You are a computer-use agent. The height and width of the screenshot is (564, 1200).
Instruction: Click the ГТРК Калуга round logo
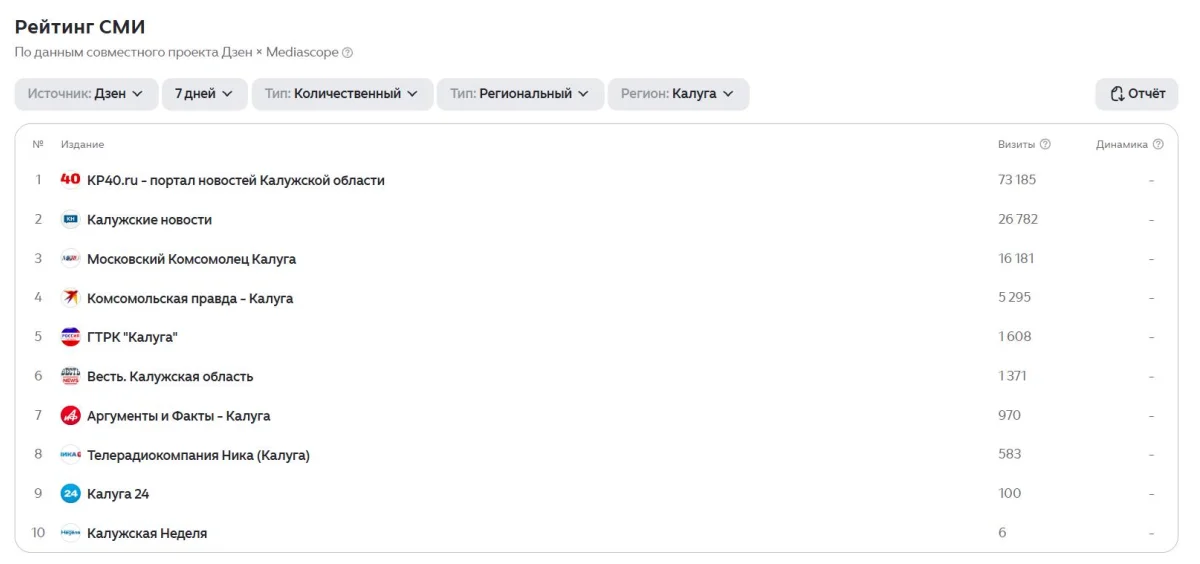pyautogui.click(x=70, y=337)
